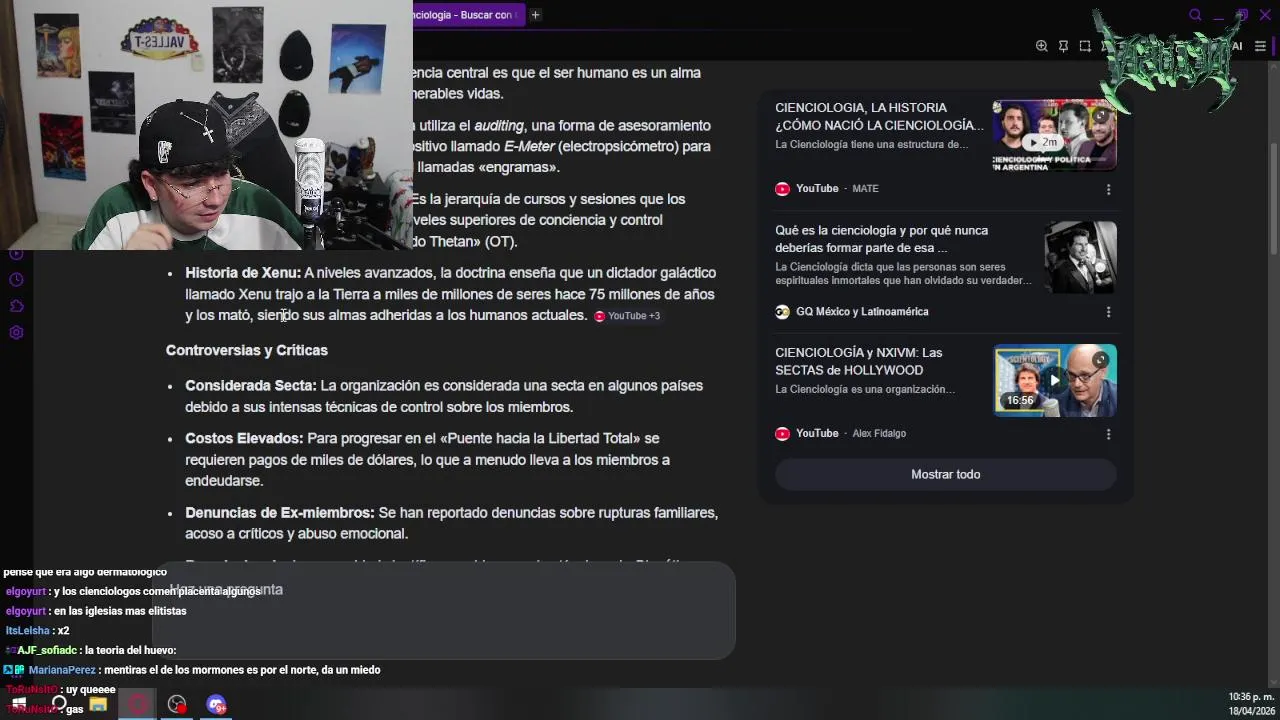This screenshot has width=1280, height=720.
Task: Click the zoom-in magnifier toolbar icon
Action: pos(1041,46)
